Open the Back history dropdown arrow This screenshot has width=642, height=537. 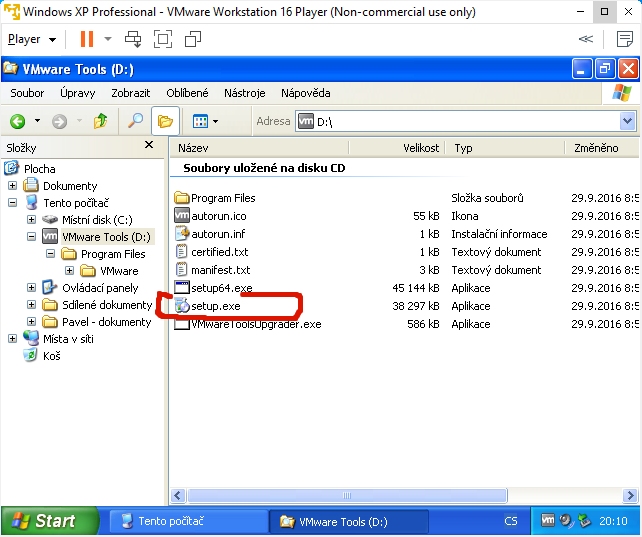(x=37, y=121)
